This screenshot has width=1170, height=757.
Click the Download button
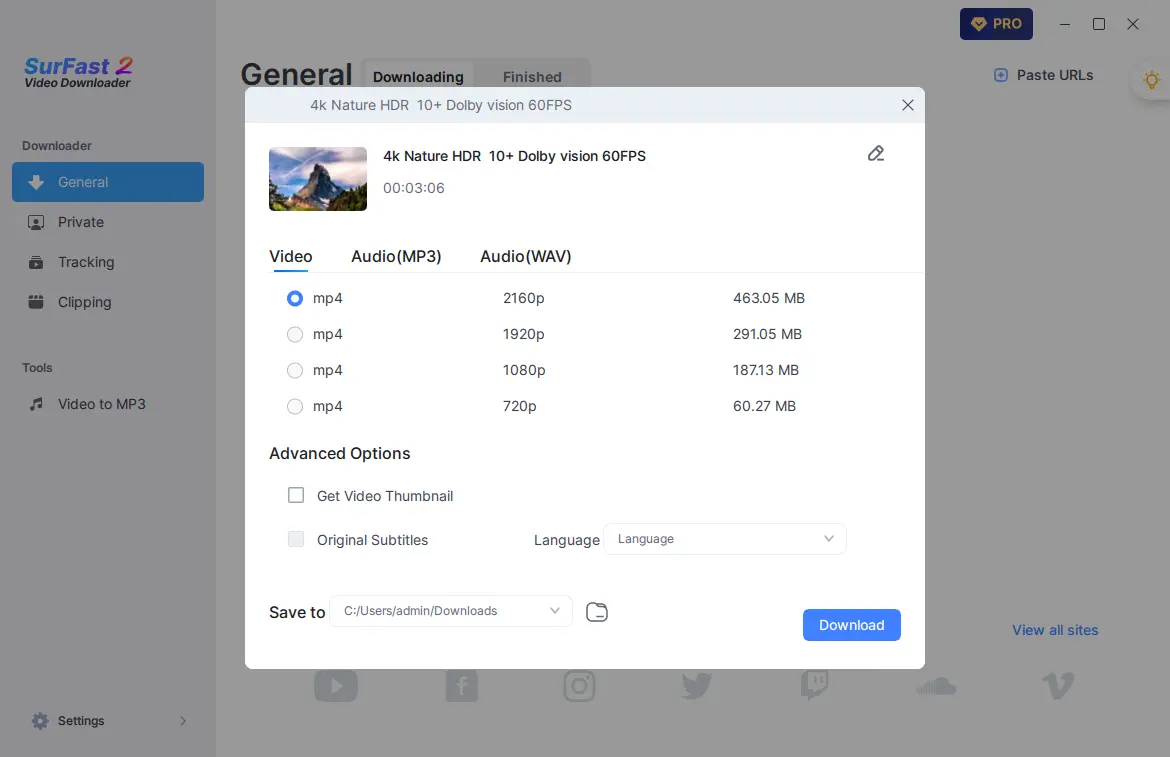pos(851,625)
